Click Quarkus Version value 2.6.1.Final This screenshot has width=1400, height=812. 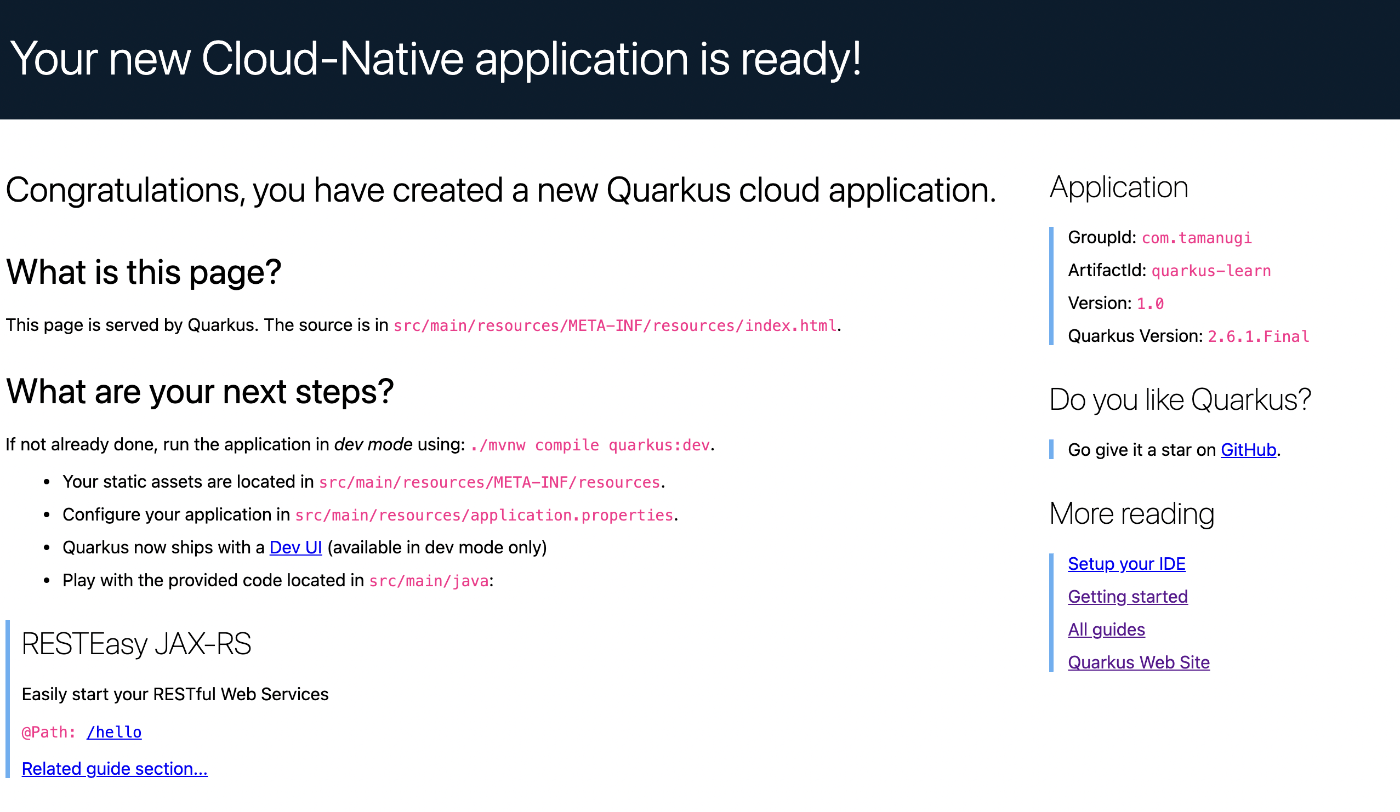tap(1258, 337)
